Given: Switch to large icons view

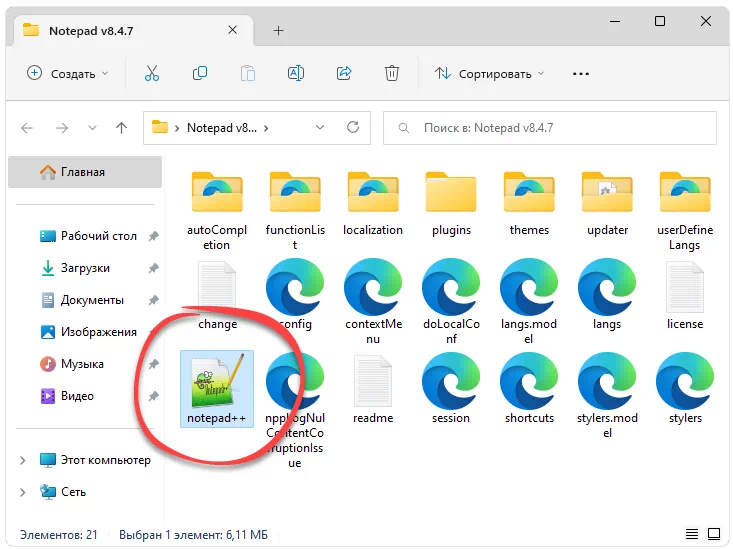Looking at the screenshot, I should pyautogui.click(x=714, y=534).
